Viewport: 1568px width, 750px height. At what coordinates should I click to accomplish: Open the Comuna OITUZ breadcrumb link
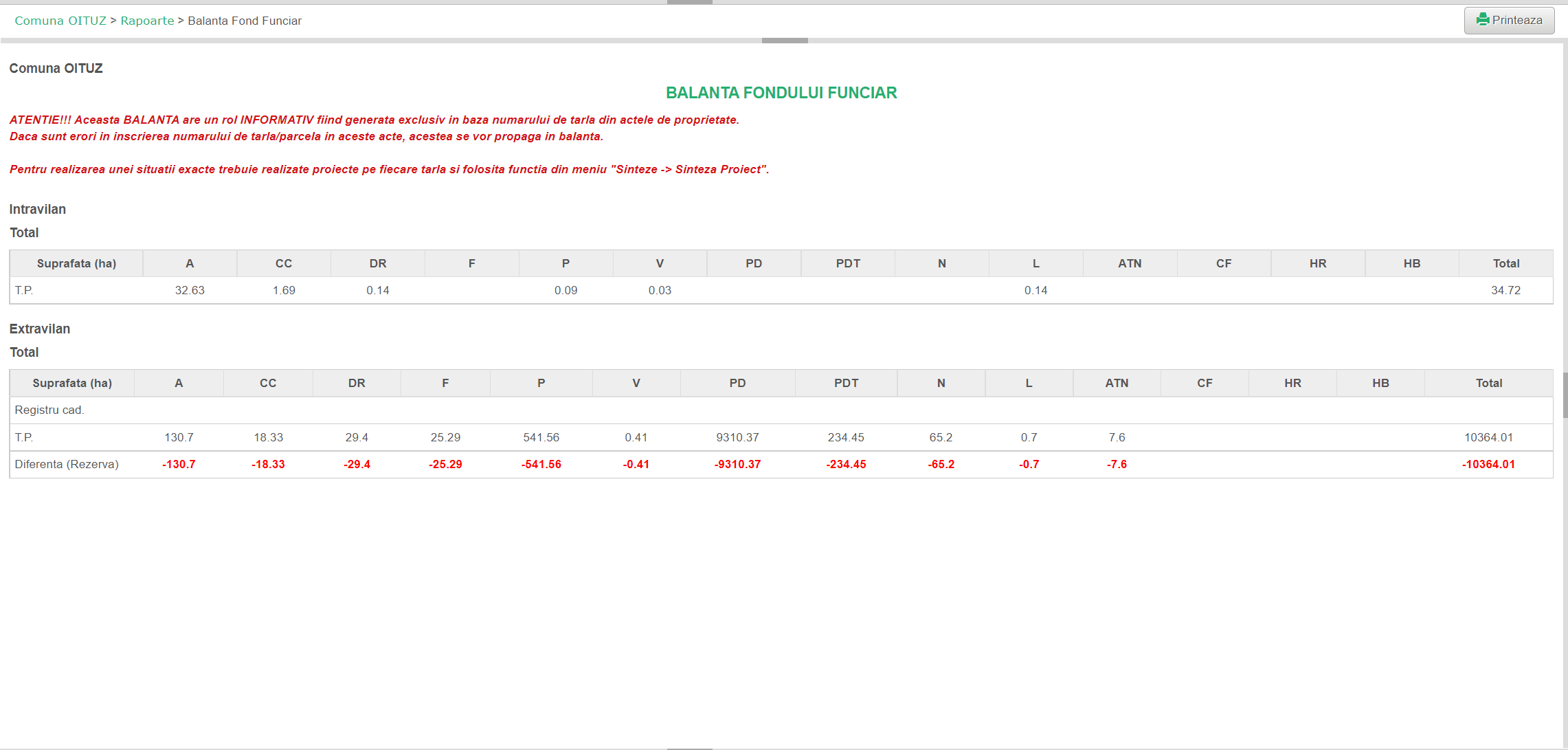60,21
